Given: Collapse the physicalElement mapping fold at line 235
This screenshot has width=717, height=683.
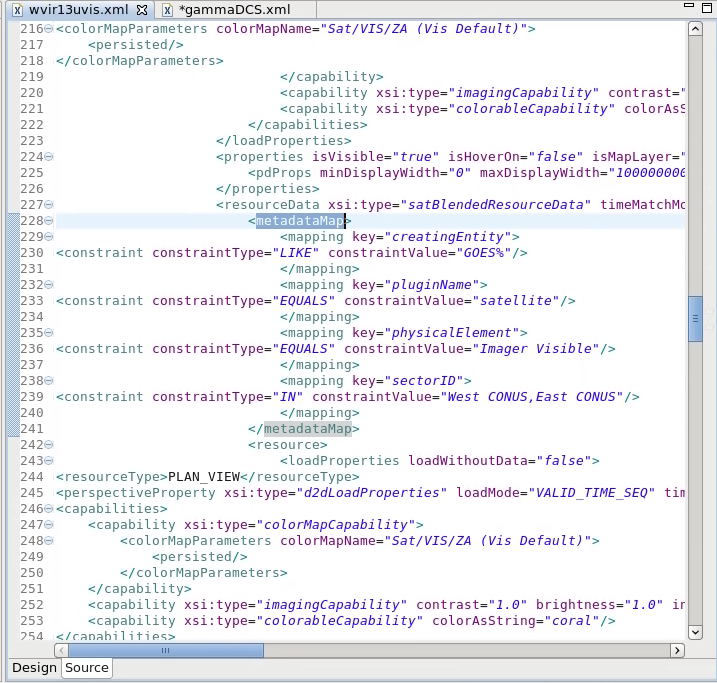Looking at the screenshot, I should point(48,333).
